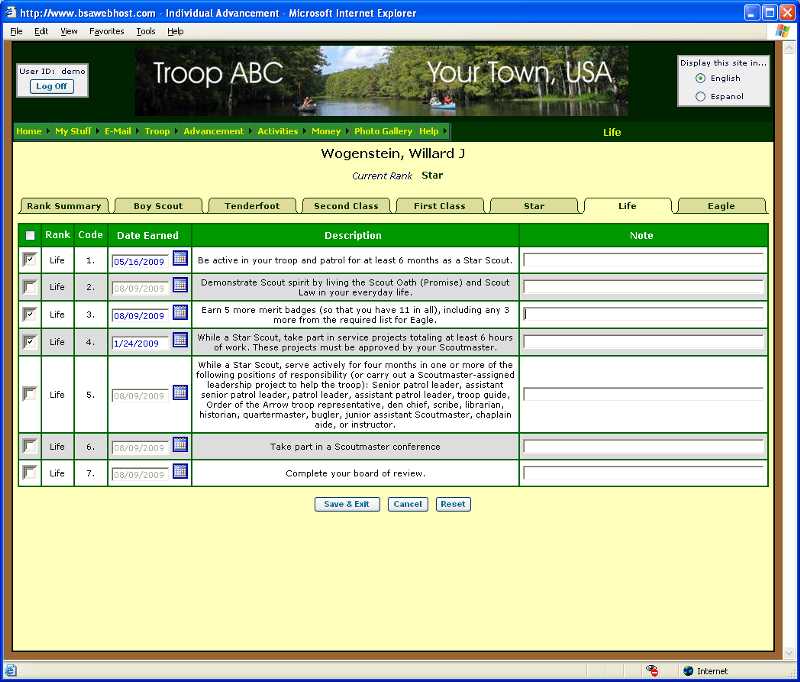Open calendar picker for Life requirement 6

pyautogui.click(x=180, y=444)
